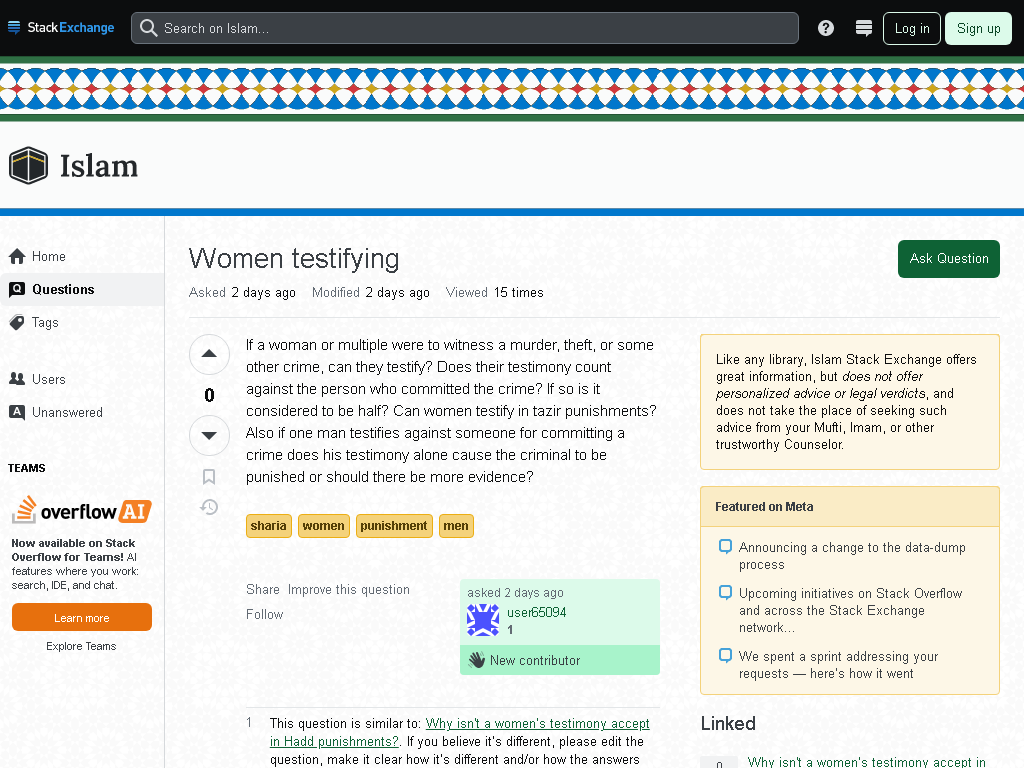
Task: Focus the Search on Islam field
Action: click(464, 28)
